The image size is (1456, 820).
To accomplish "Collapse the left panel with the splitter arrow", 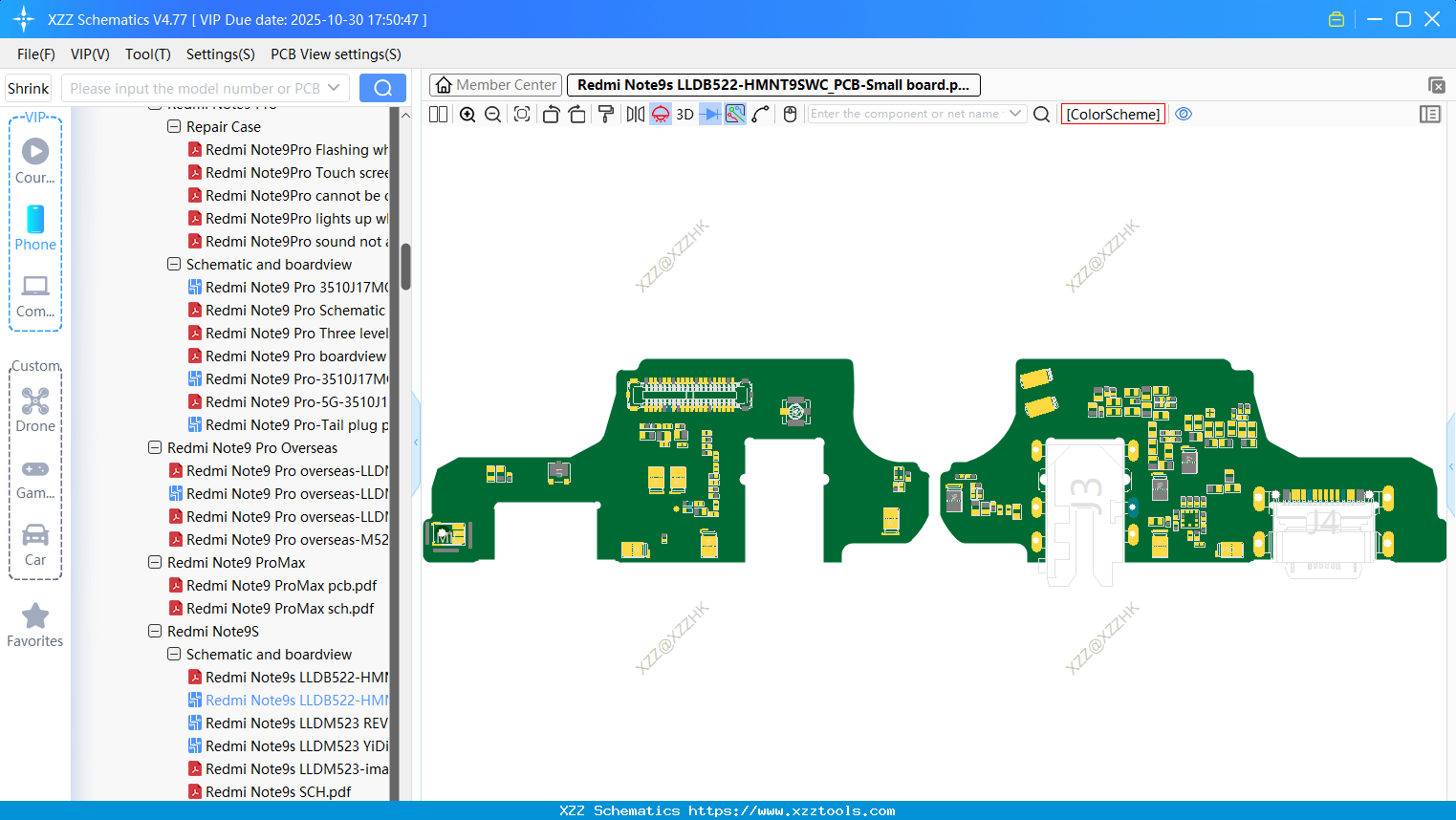I will point(416,442).
